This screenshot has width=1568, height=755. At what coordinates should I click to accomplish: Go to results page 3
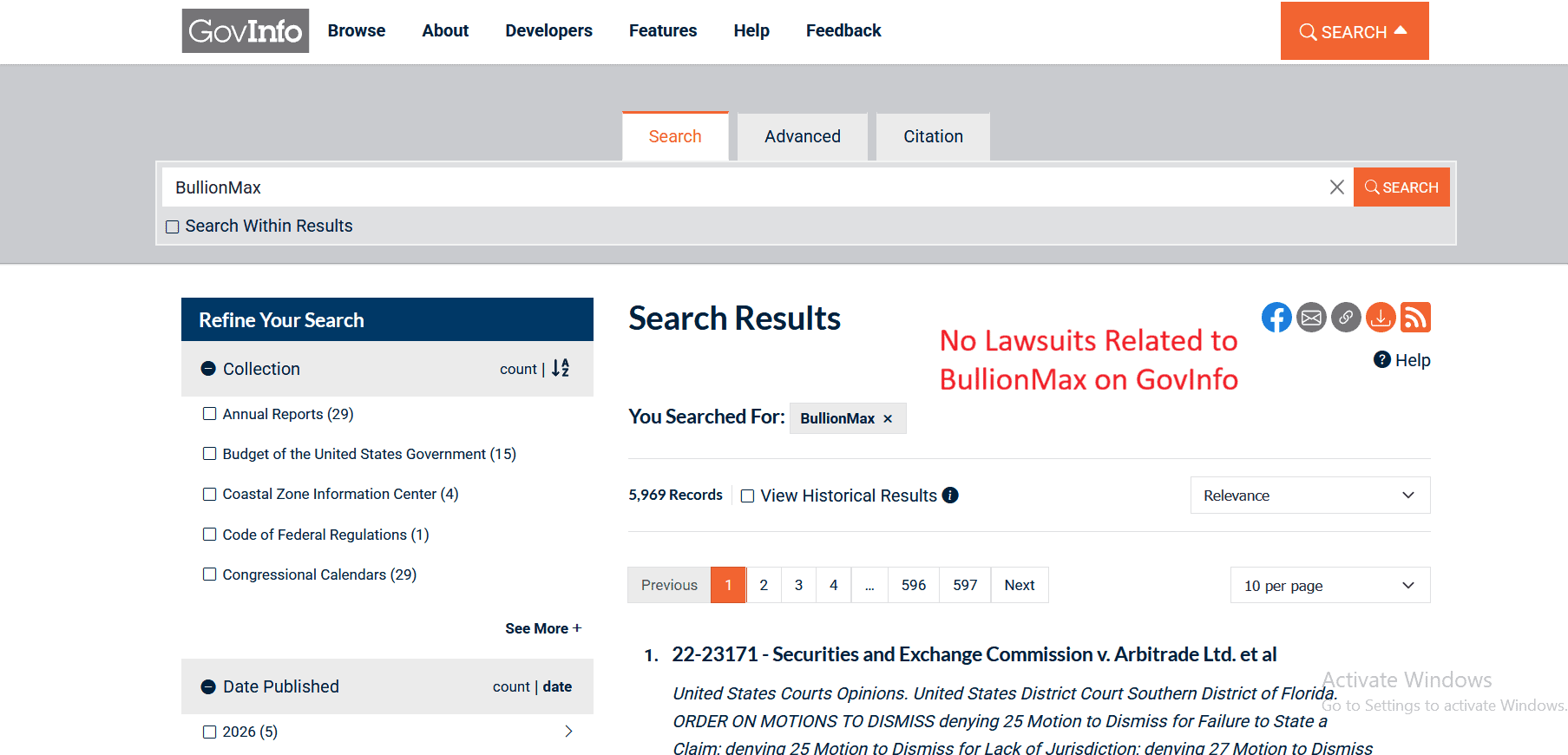pos(799,585)
